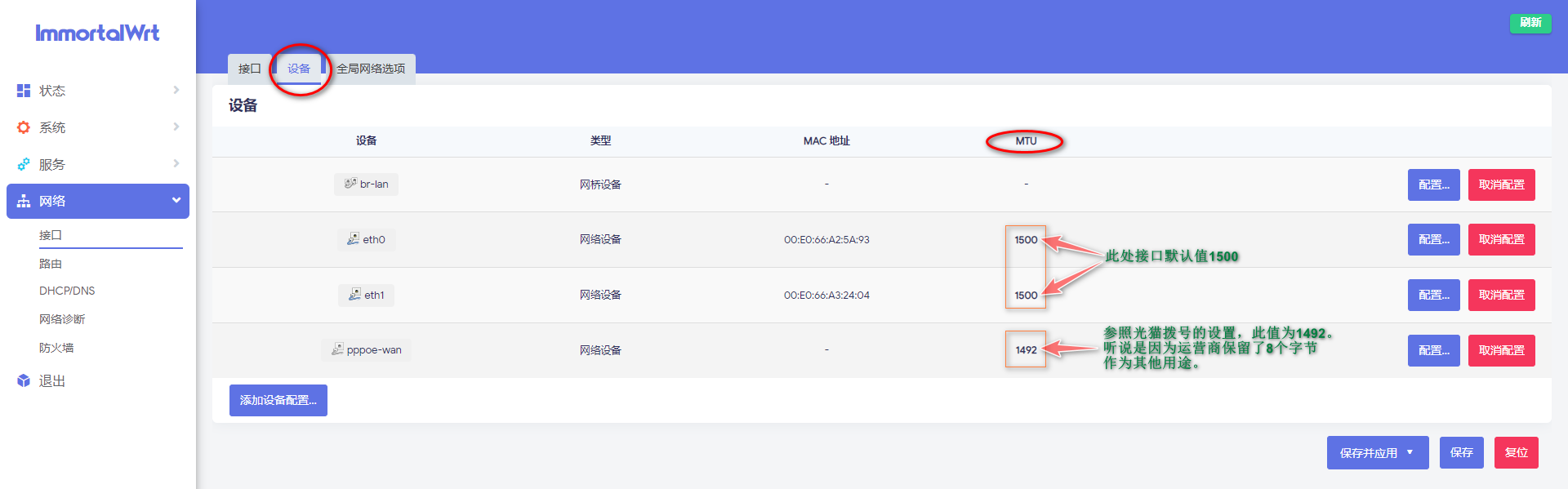Click the System gear icon in sidebar

tap(24, 127)
